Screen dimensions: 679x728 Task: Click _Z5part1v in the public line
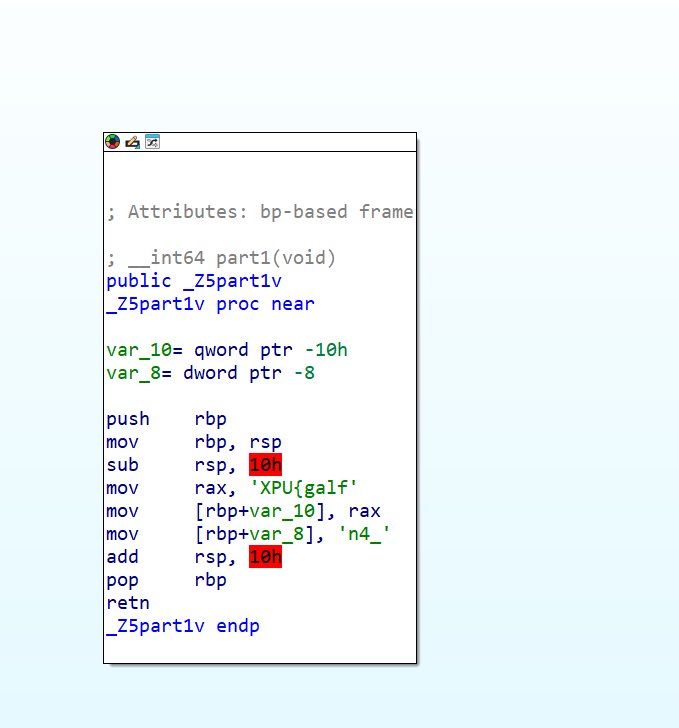[232, 281]
